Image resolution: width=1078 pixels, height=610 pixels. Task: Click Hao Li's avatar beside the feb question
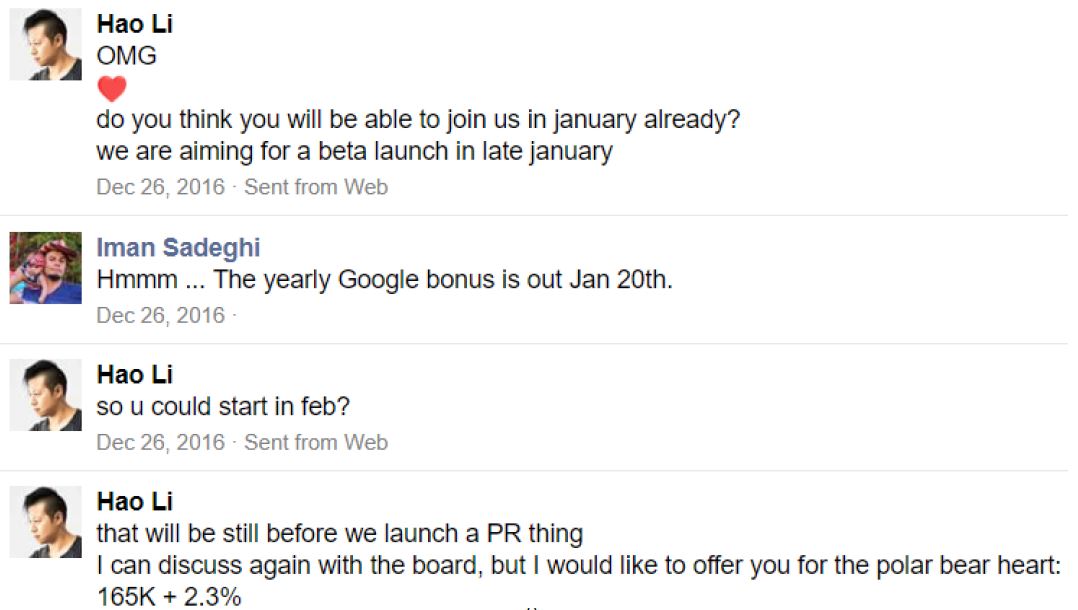tap(45, 395)
